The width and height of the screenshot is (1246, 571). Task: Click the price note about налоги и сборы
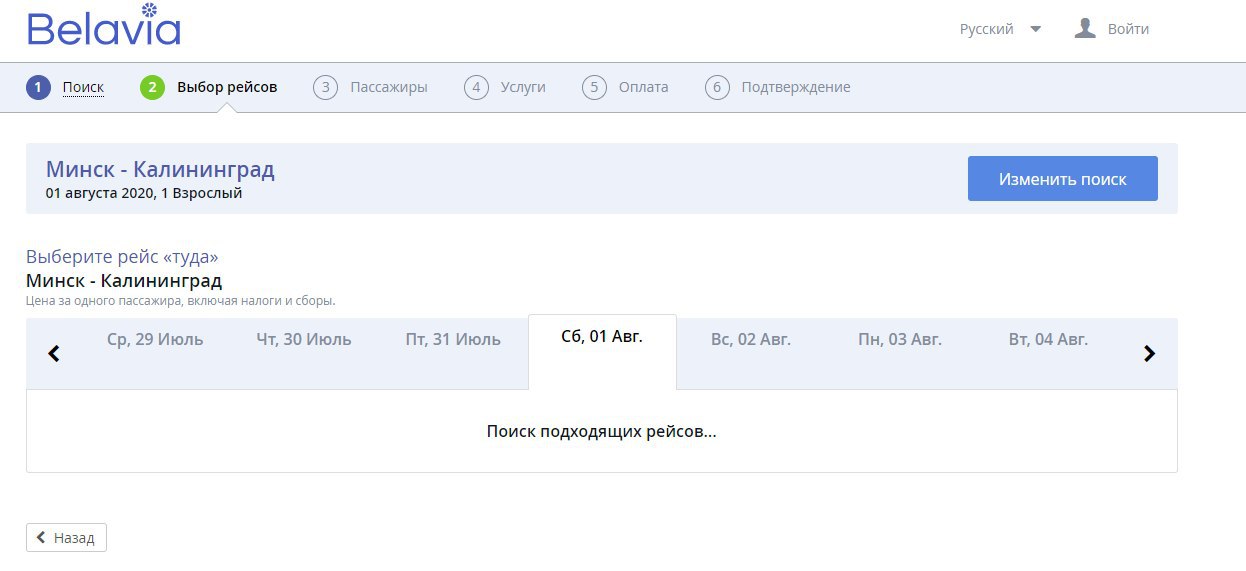(x=181, y=300)
